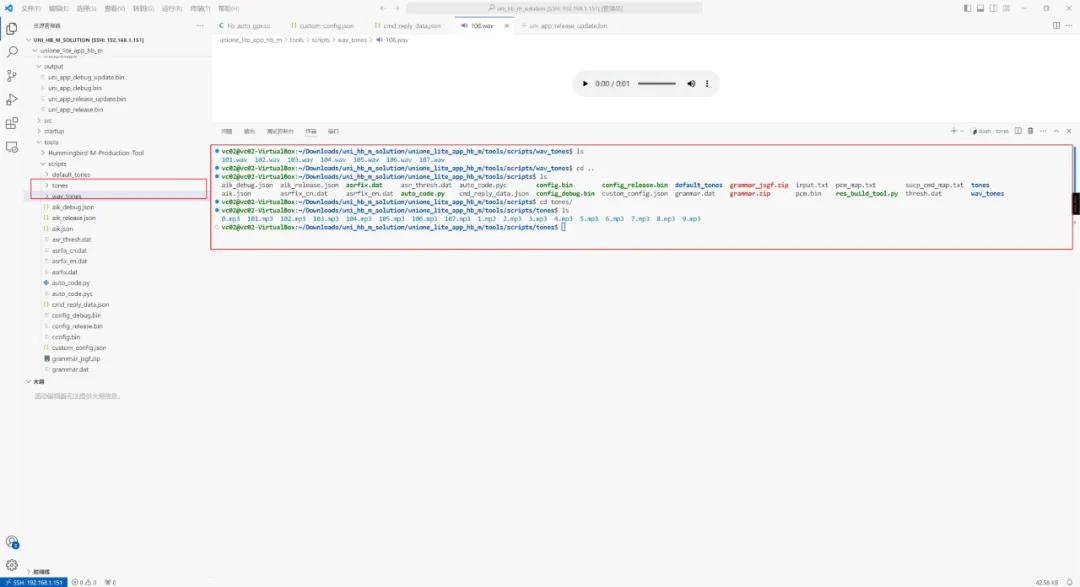
Task: Split the terminal
Action: [1017, 131]
